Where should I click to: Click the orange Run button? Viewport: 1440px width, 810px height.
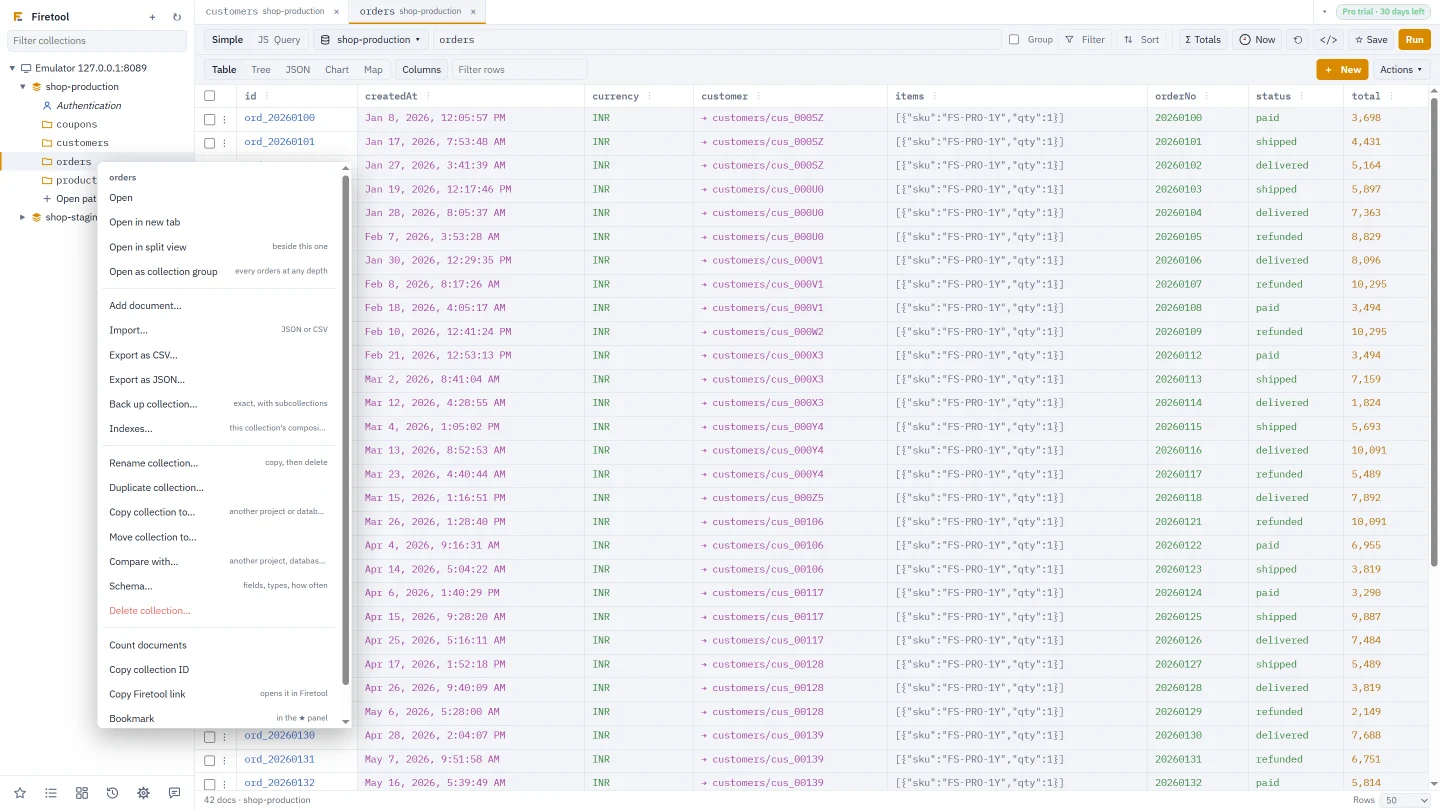[x=1414, y=40]
